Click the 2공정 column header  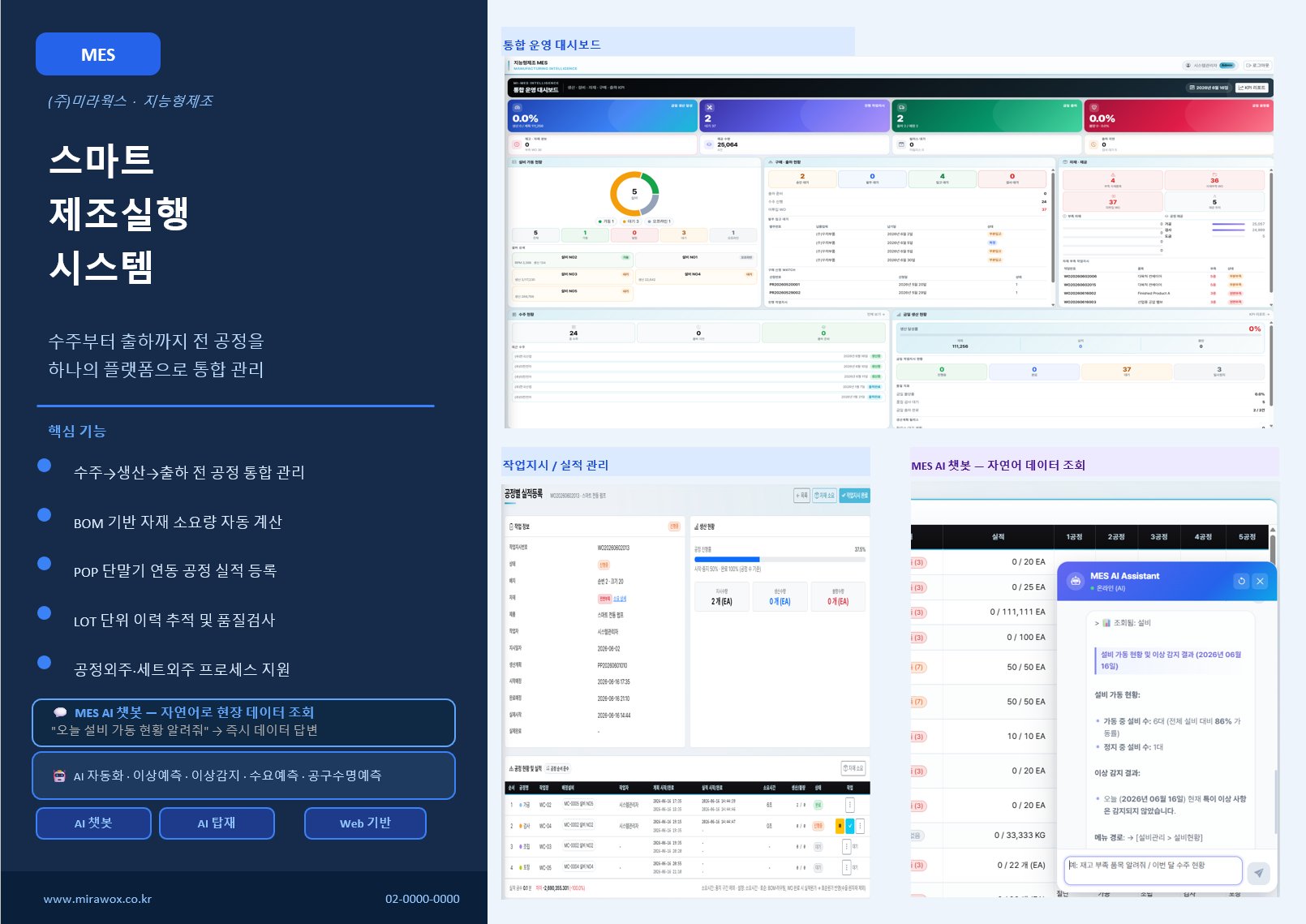pos(1116,537)
